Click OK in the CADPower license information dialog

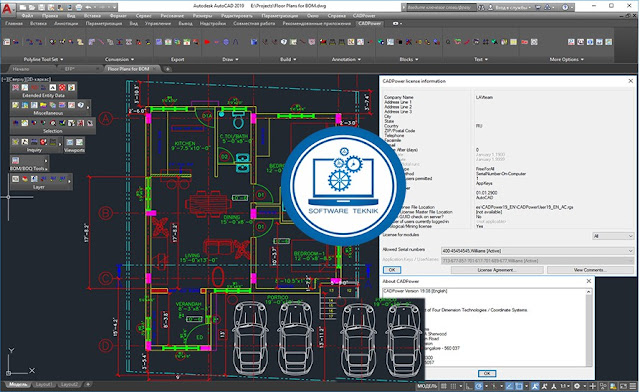[392, 270]
